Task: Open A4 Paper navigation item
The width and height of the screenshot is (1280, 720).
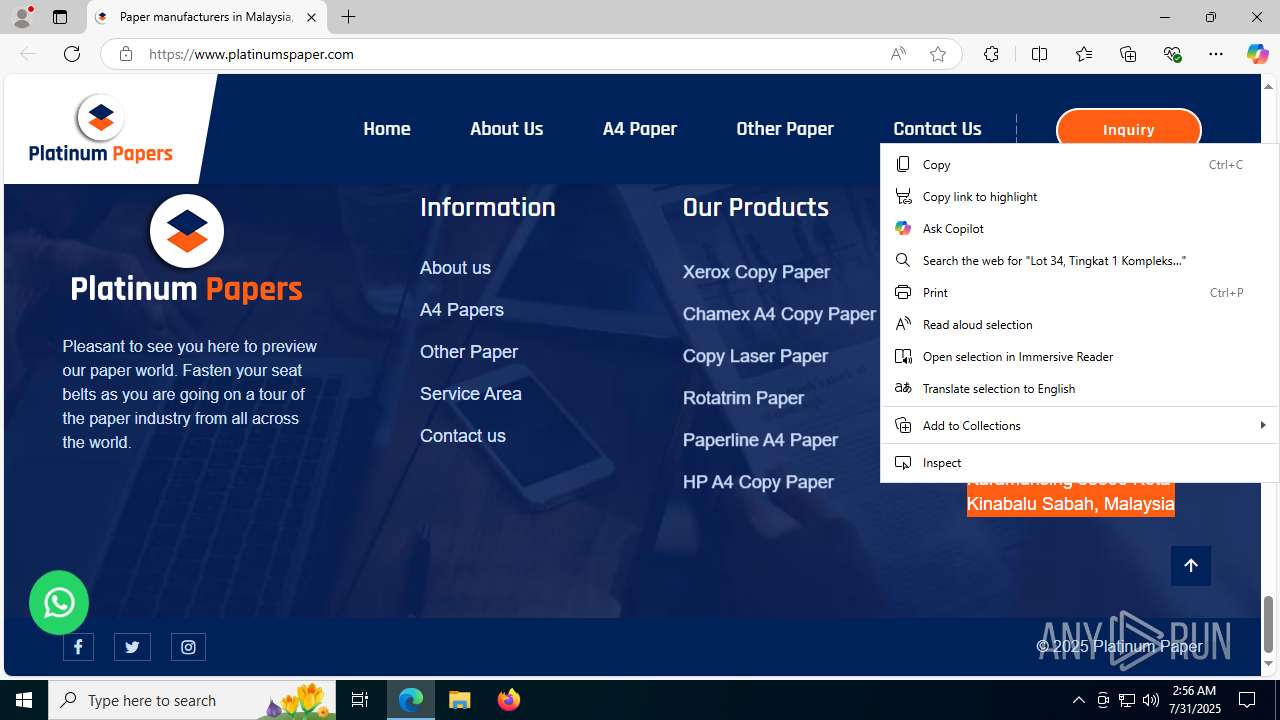Action: [x=640, y=129]
